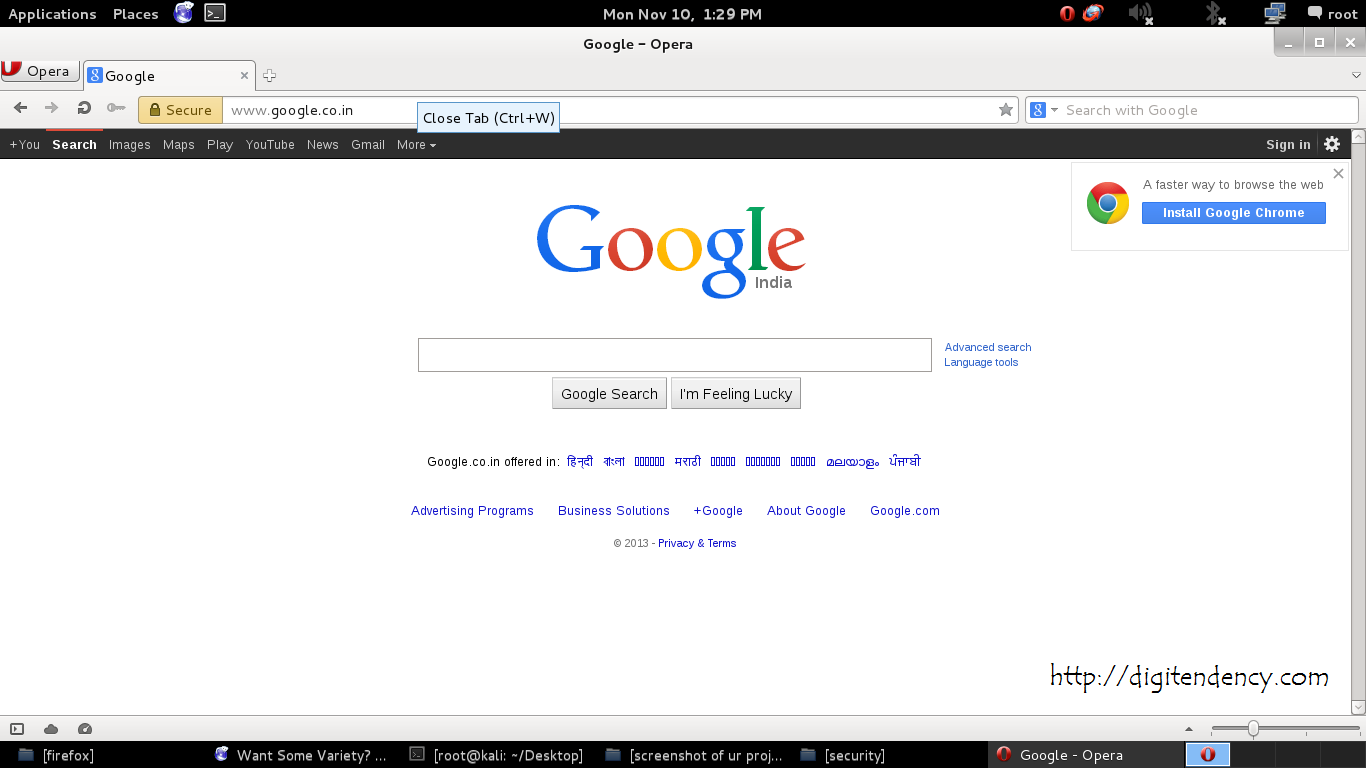This screenshot has width=1366, height=768.
Task: Open Maps in Google bar
Action: pyautogui.click(x=179, y=145)
